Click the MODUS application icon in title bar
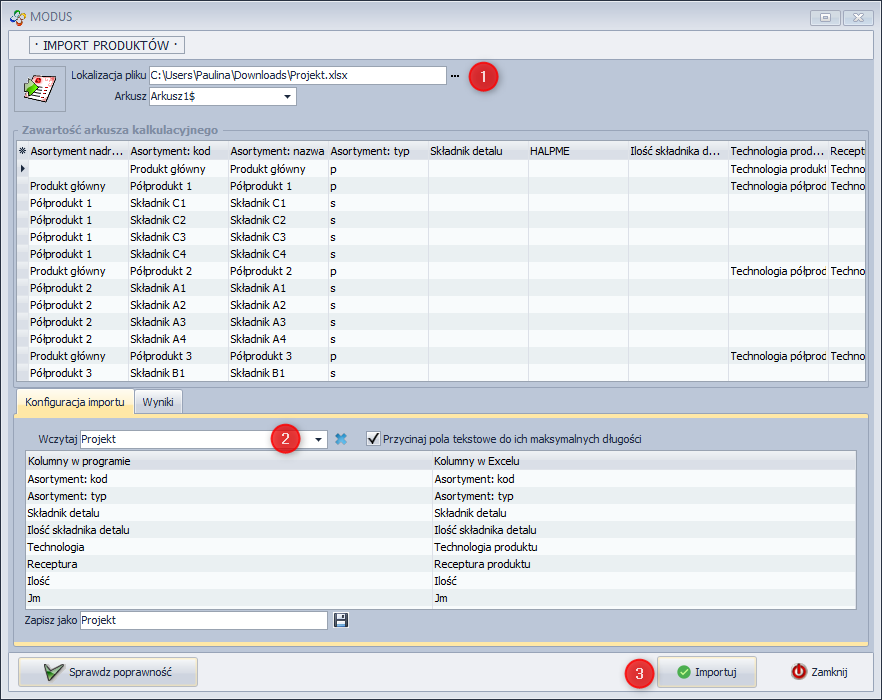This screenshot has height=700, width=882. tap(15, 16)
